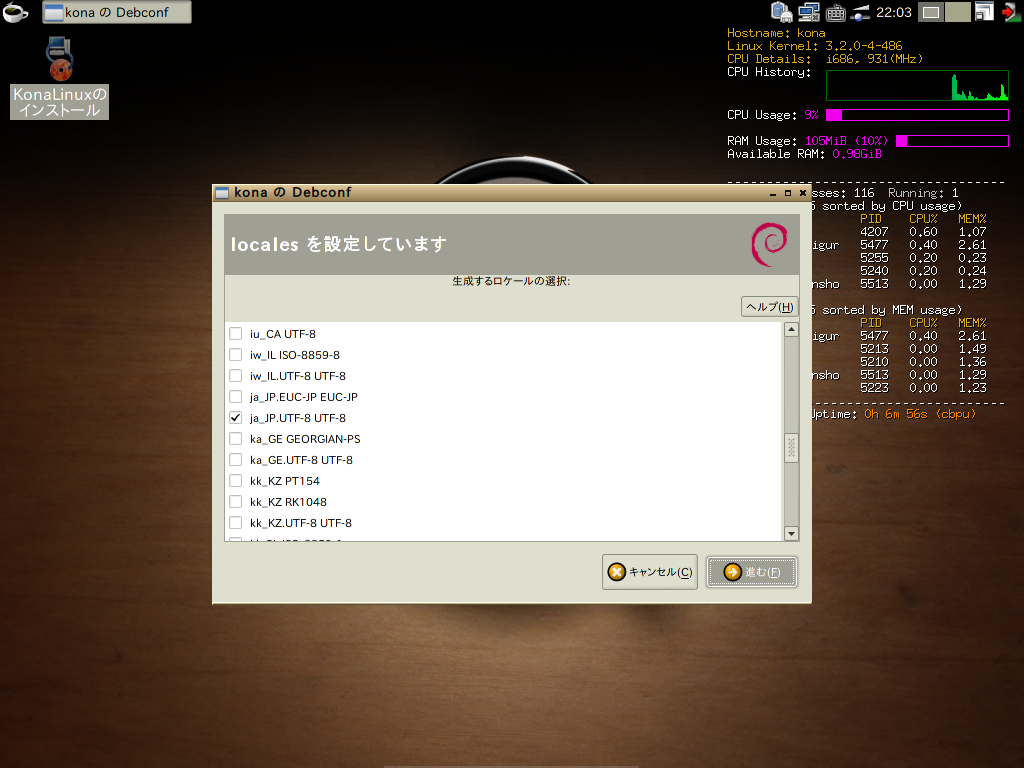Check ka_GE GEORGIAN-PS locale
Screen dimensions: 1024x768
point(236,439)
